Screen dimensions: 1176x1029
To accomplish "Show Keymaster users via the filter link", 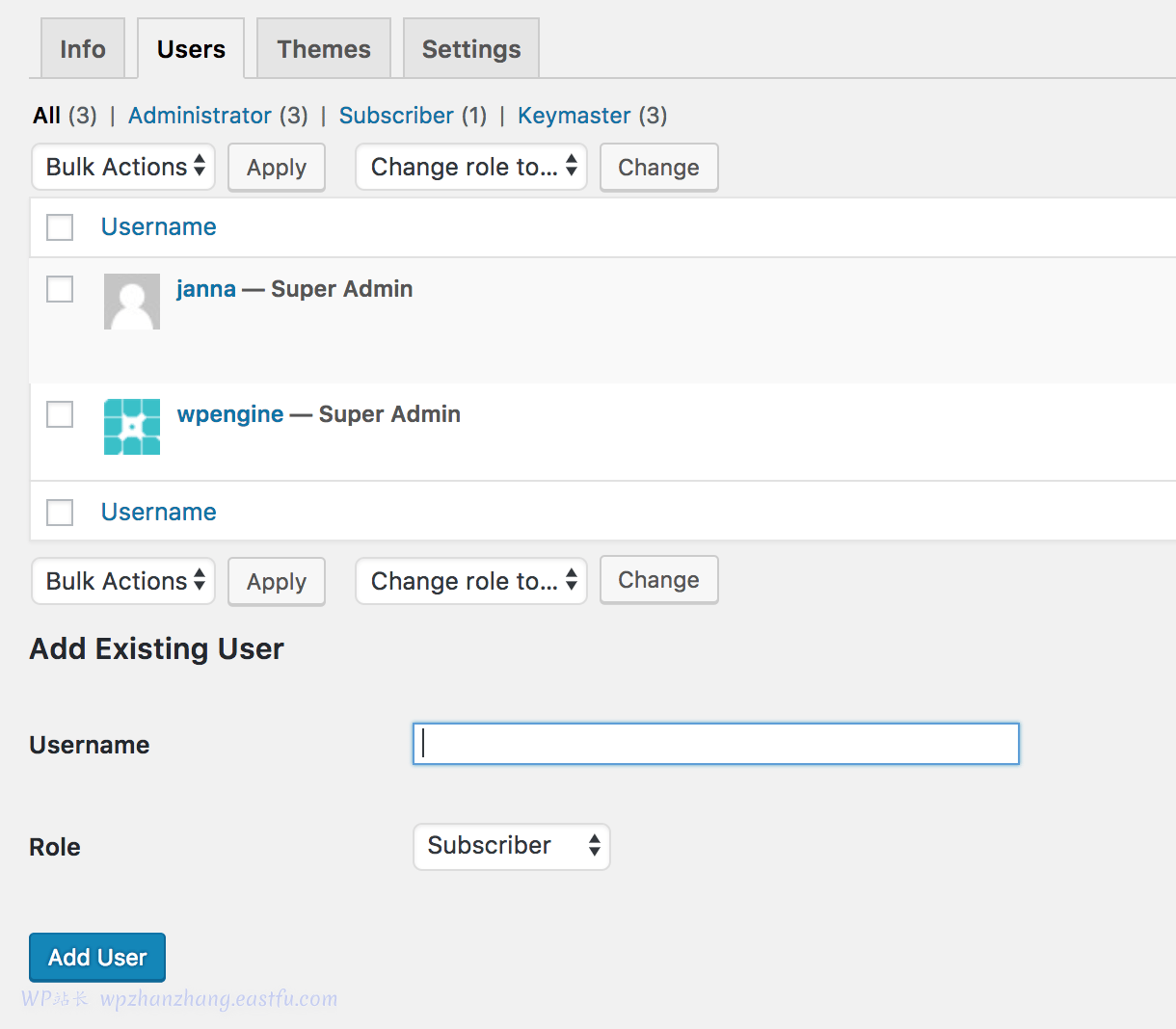I will point(574,115).
